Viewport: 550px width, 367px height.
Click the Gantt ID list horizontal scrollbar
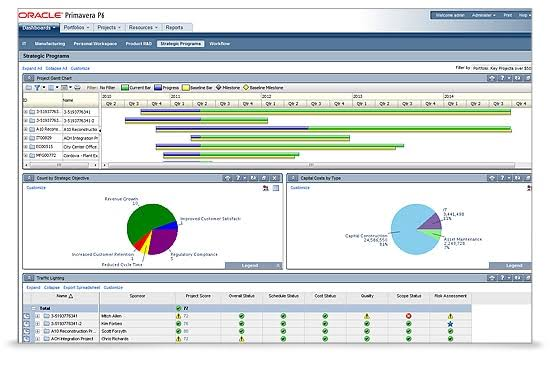coord(60,165)
